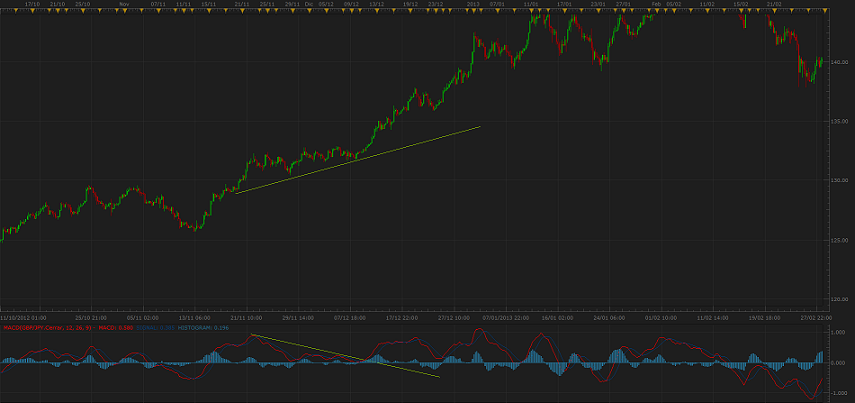Select the yellow divergence line in MACD panel
Viewport: 855px width, 403px height.
[x=345, y=355]
